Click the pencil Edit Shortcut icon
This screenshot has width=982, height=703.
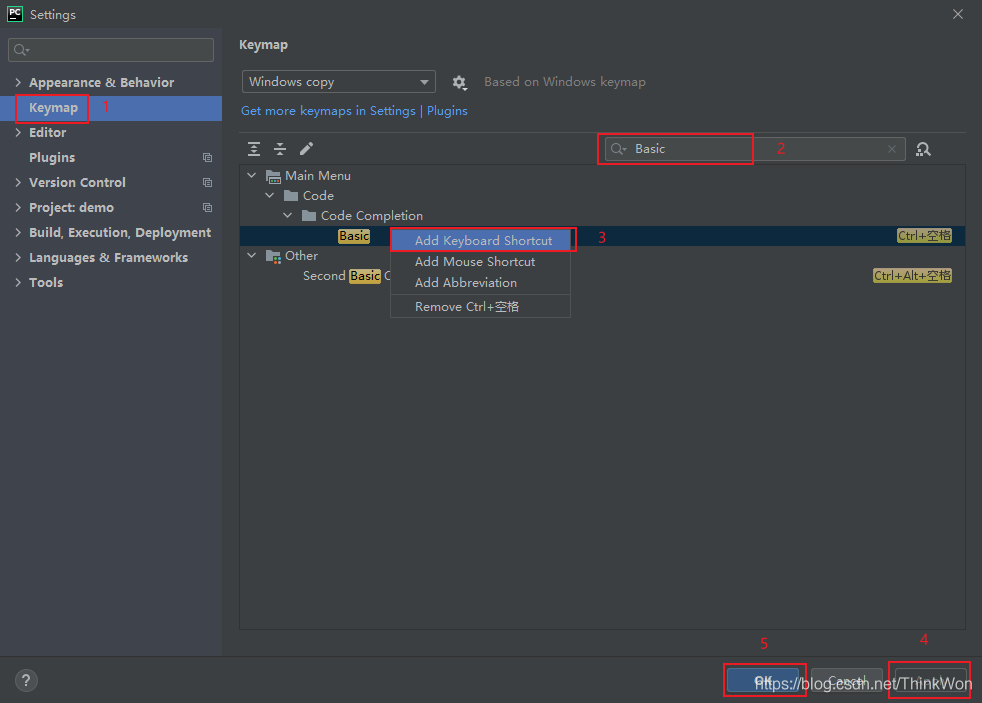[x=306, y=149]
